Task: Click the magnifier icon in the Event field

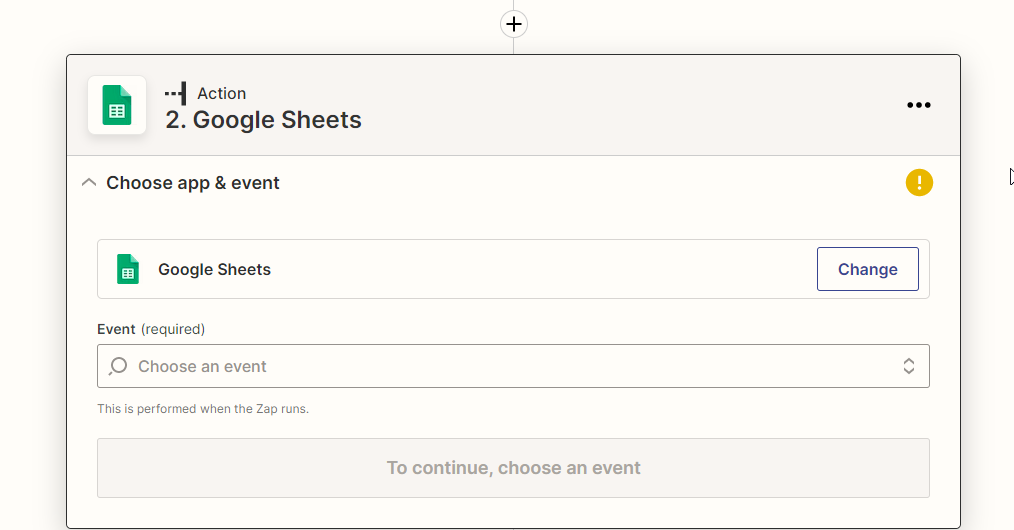Action: (118, 366)
